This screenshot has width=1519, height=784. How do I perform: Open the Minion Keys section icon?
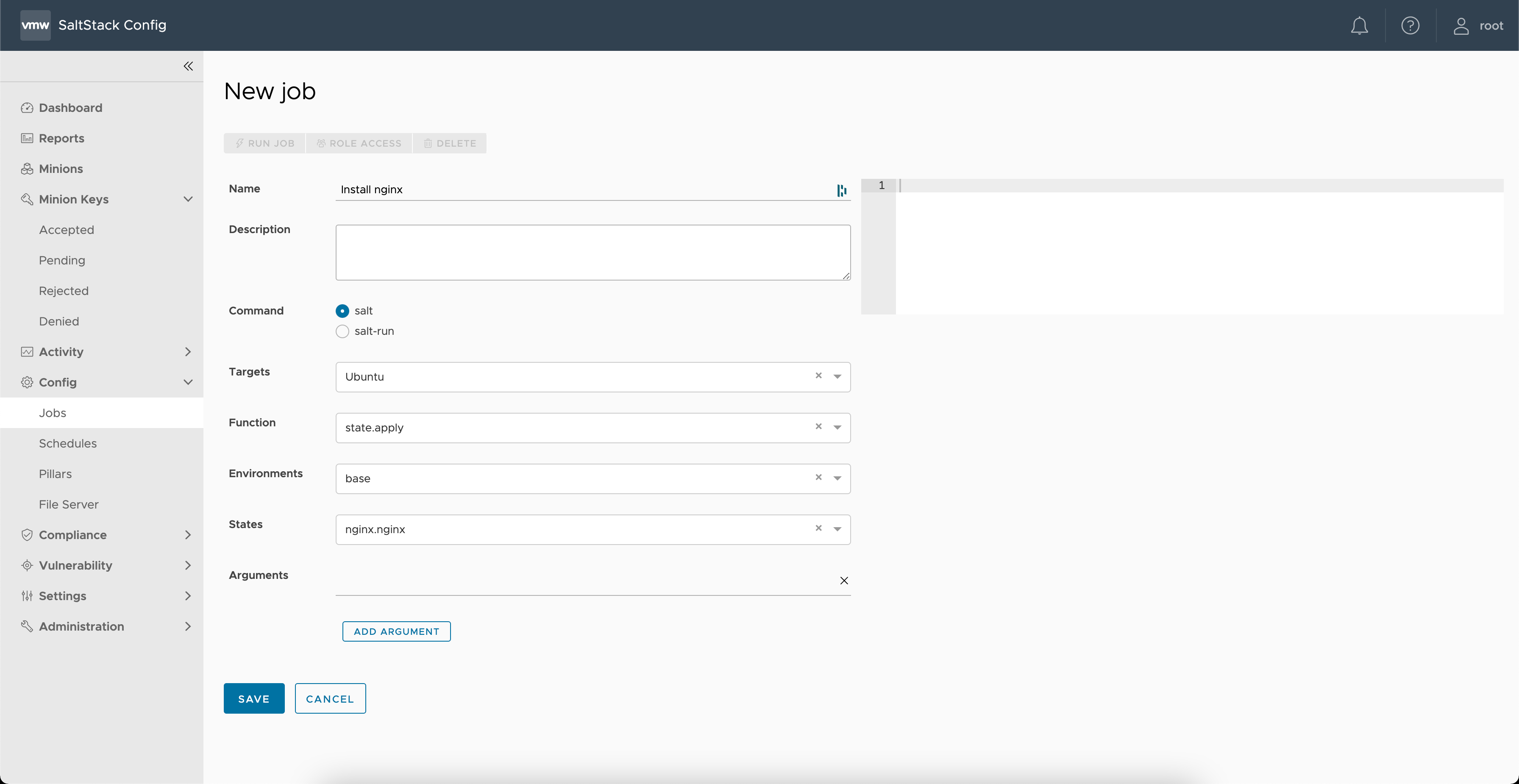pyautogui.click(x=28, y=199)
